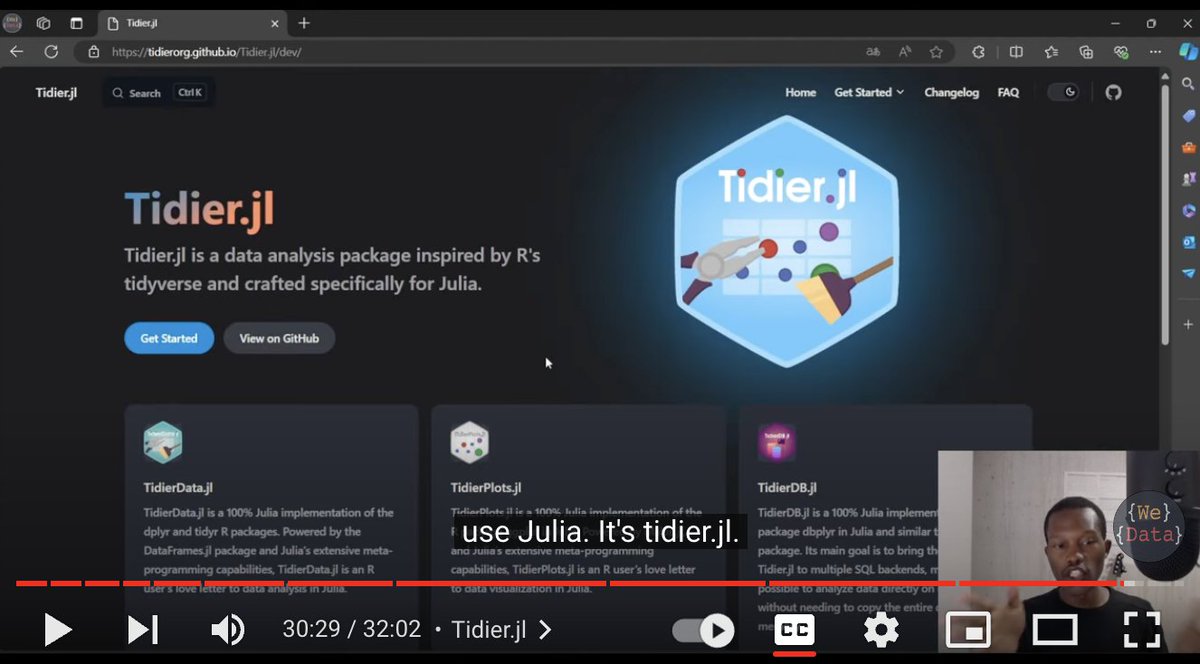The image size is (1200, 664).
Task: Toggle the autoplay switch
Action: 703,630
